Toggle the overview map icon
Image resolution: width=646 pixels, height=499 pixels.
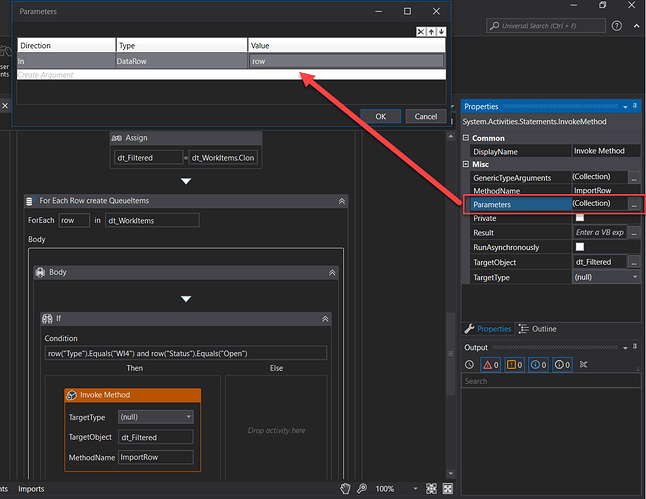(x=447, y=489)
